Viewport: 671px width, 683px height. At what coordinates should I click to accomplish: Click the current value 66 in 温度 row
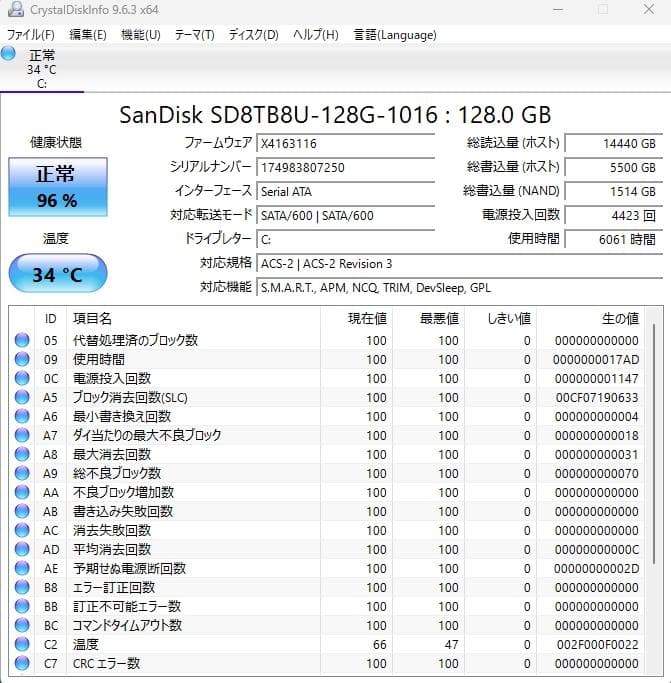click(x=380, y=644)
